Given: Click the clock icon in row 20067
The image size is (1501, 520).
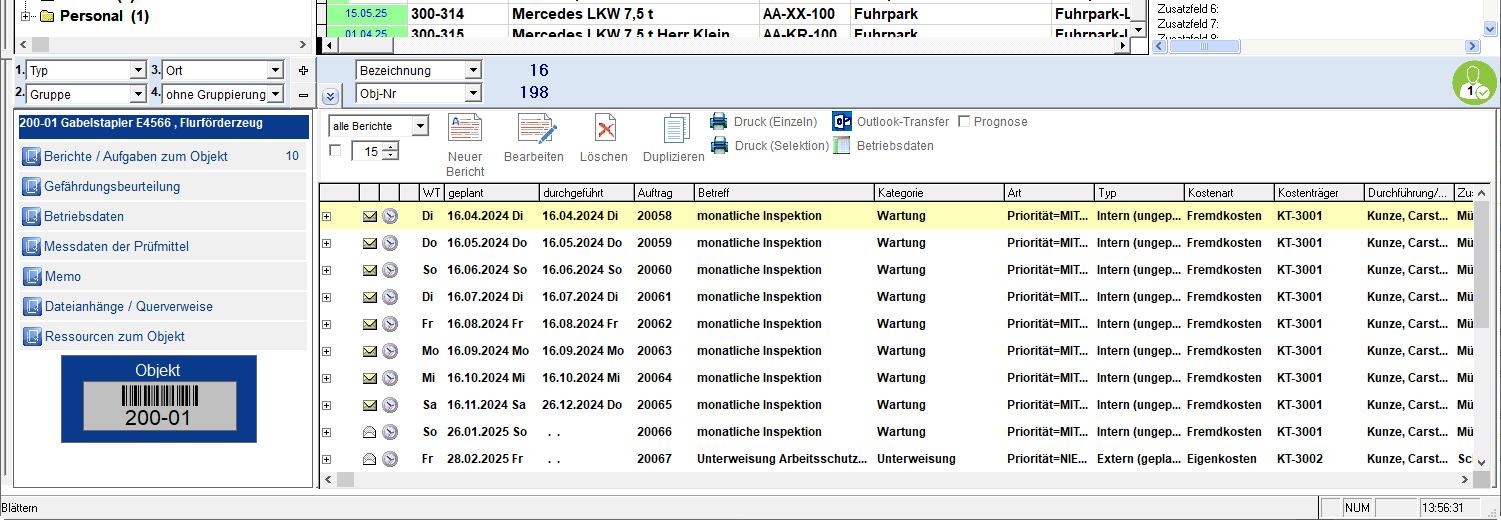Looking at the screenshot, I should (390, 459).
